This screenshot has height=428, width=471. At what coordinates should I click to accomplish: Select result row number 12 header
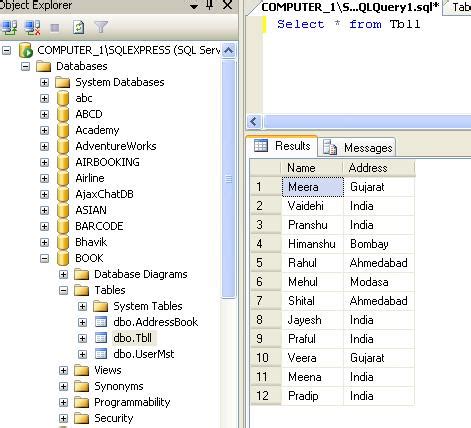(266, 396)
